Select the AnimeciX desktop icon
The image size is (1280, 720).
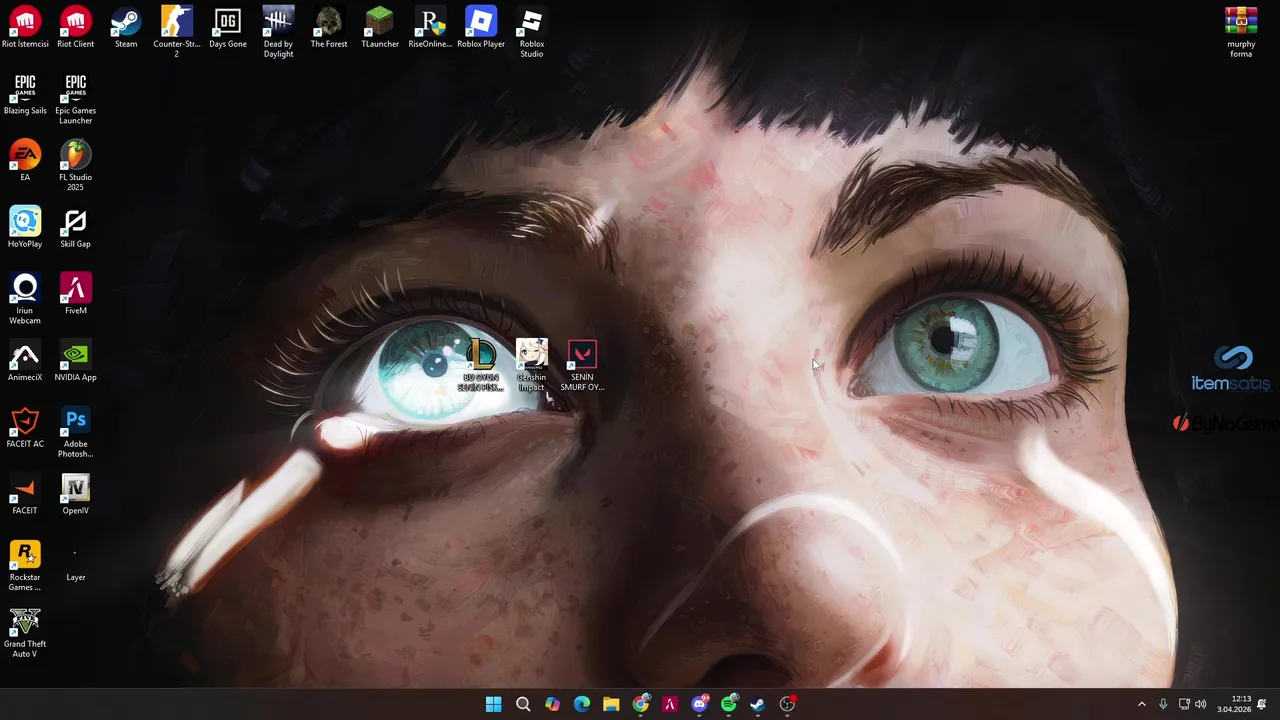click(25, 361)
